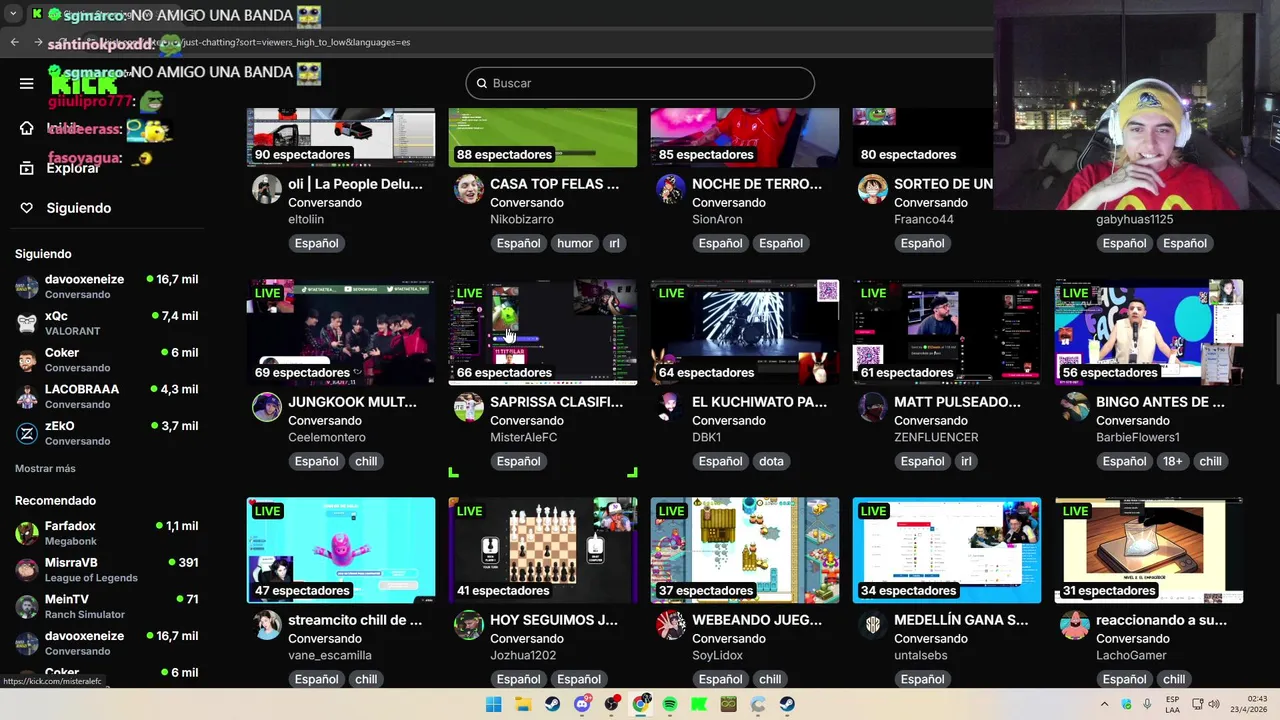
Task: Click Español tag under MisterAleFC
Action: pyautogui.click(x=518, y=461)
